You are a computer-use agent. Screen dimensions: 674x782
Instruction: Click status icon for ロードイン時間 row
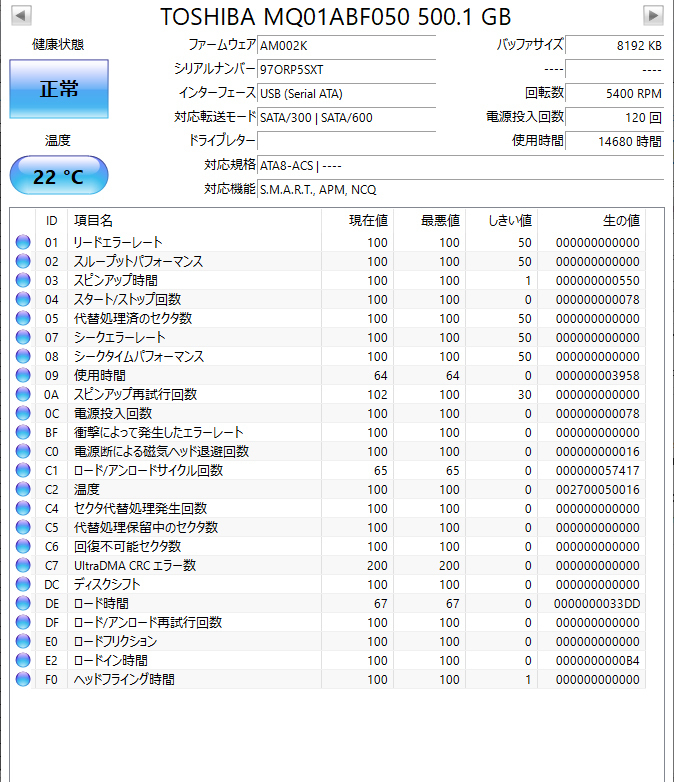[x=23, y=660]
